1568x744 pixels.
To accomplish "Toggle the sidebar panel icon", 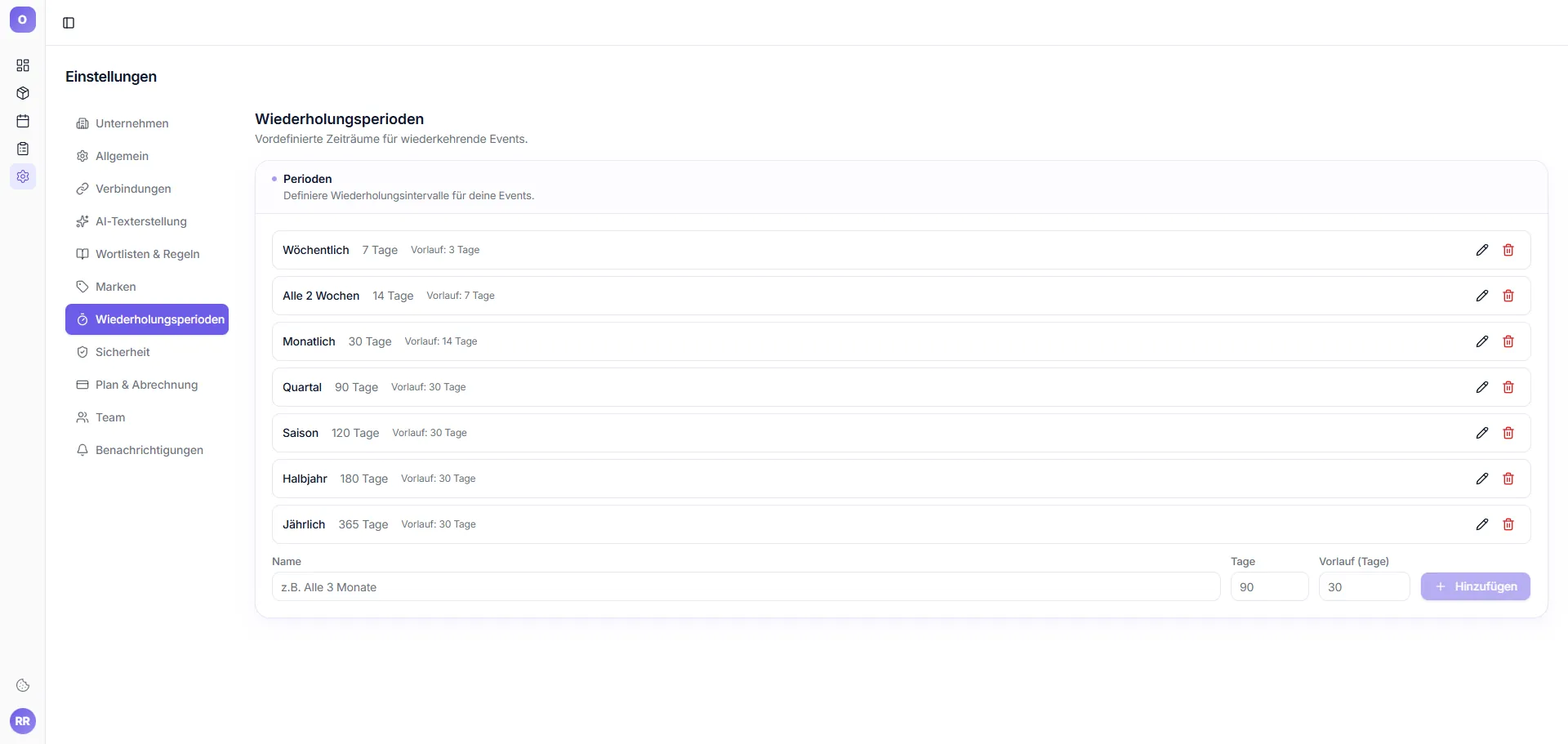I will pyautogui.click(x=69, y=23).
